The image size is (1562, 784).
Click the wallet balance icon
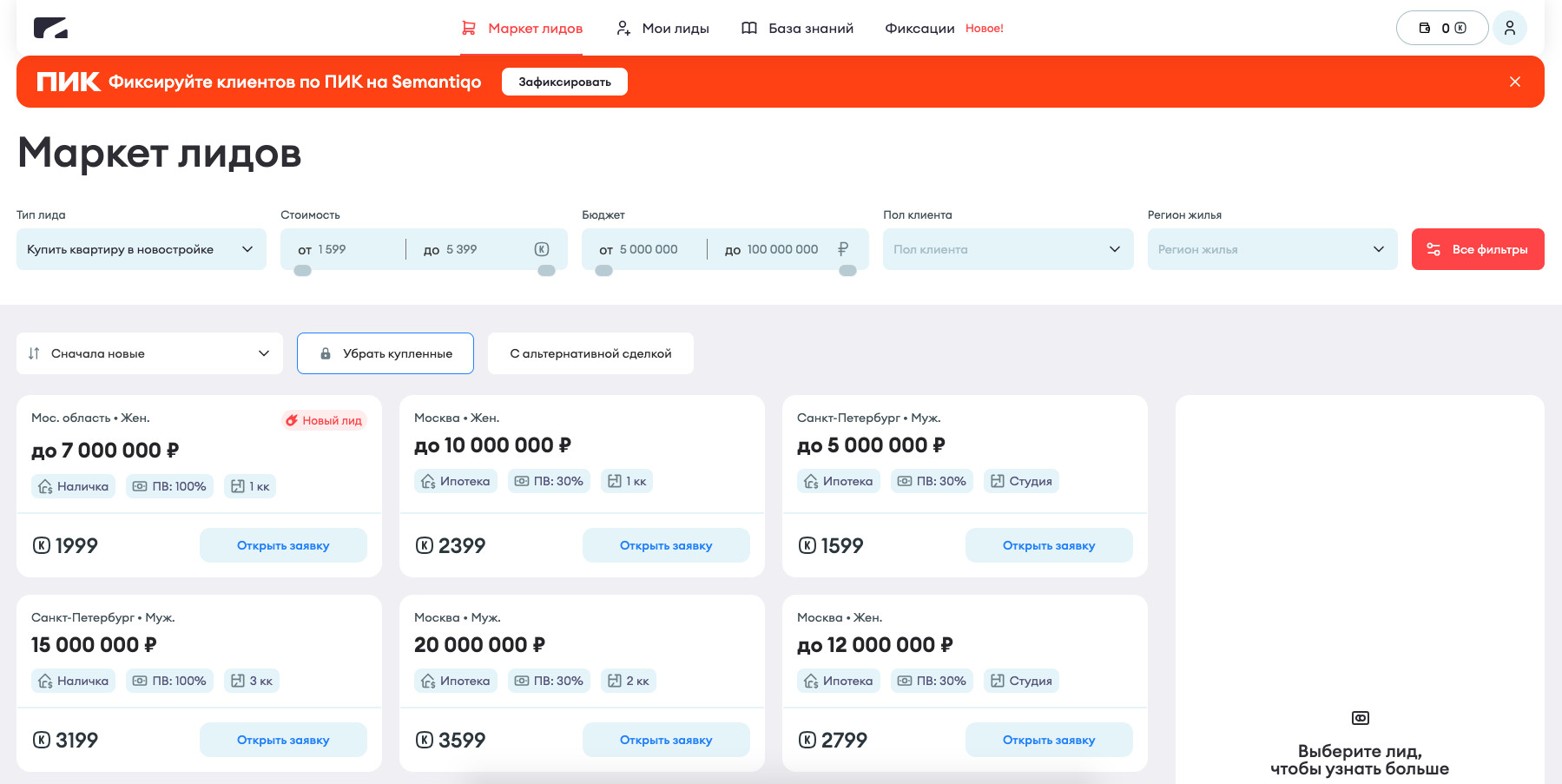1425,28
